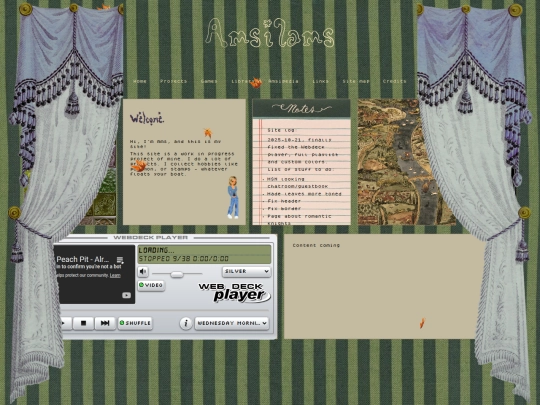540x405 pixels.
Task: Click the Web Deck Player logo
Action: pyautogui.click(x=235, y=293)
